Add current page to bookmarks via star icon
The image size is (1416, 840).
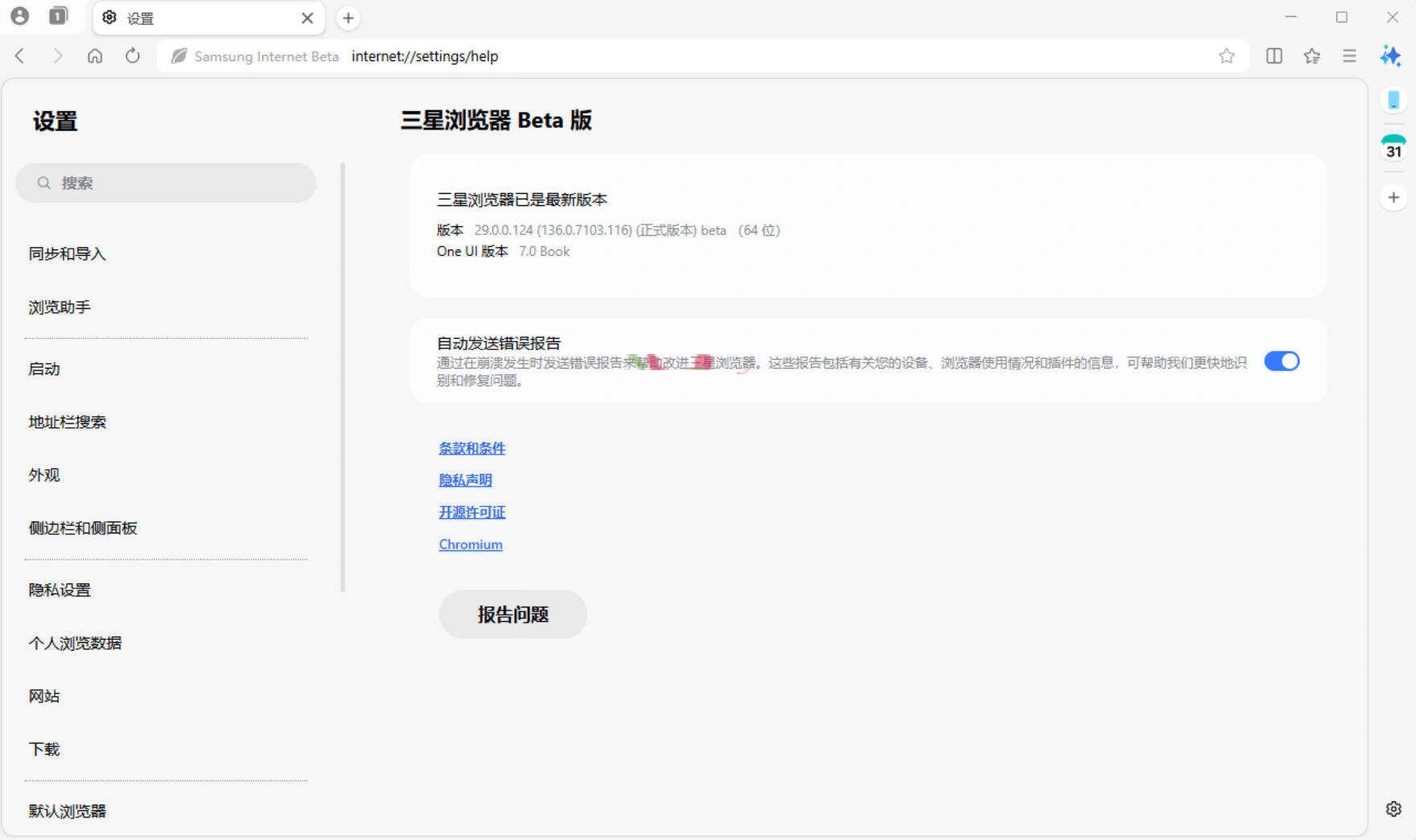(1226, 56)
